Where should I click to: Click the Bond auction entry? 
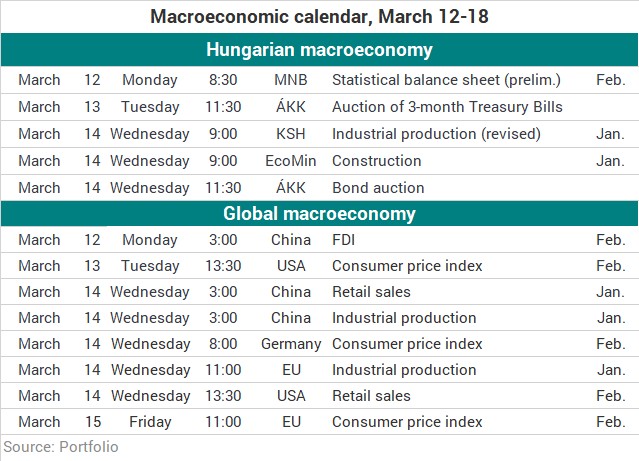[319, 187]
